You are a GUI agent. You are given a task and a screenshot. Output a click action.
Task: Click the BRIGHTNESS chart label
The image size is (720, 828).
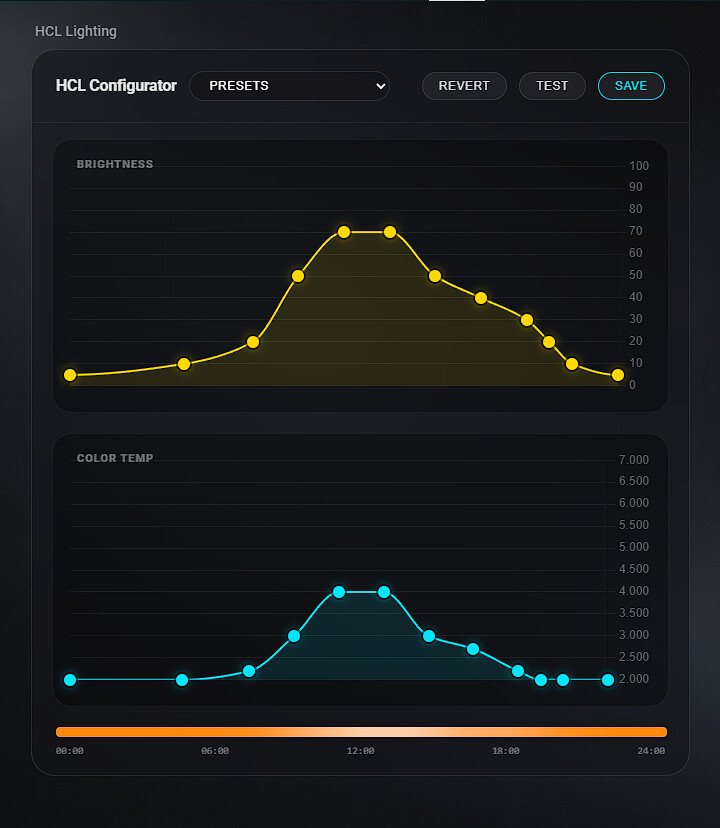115,164
